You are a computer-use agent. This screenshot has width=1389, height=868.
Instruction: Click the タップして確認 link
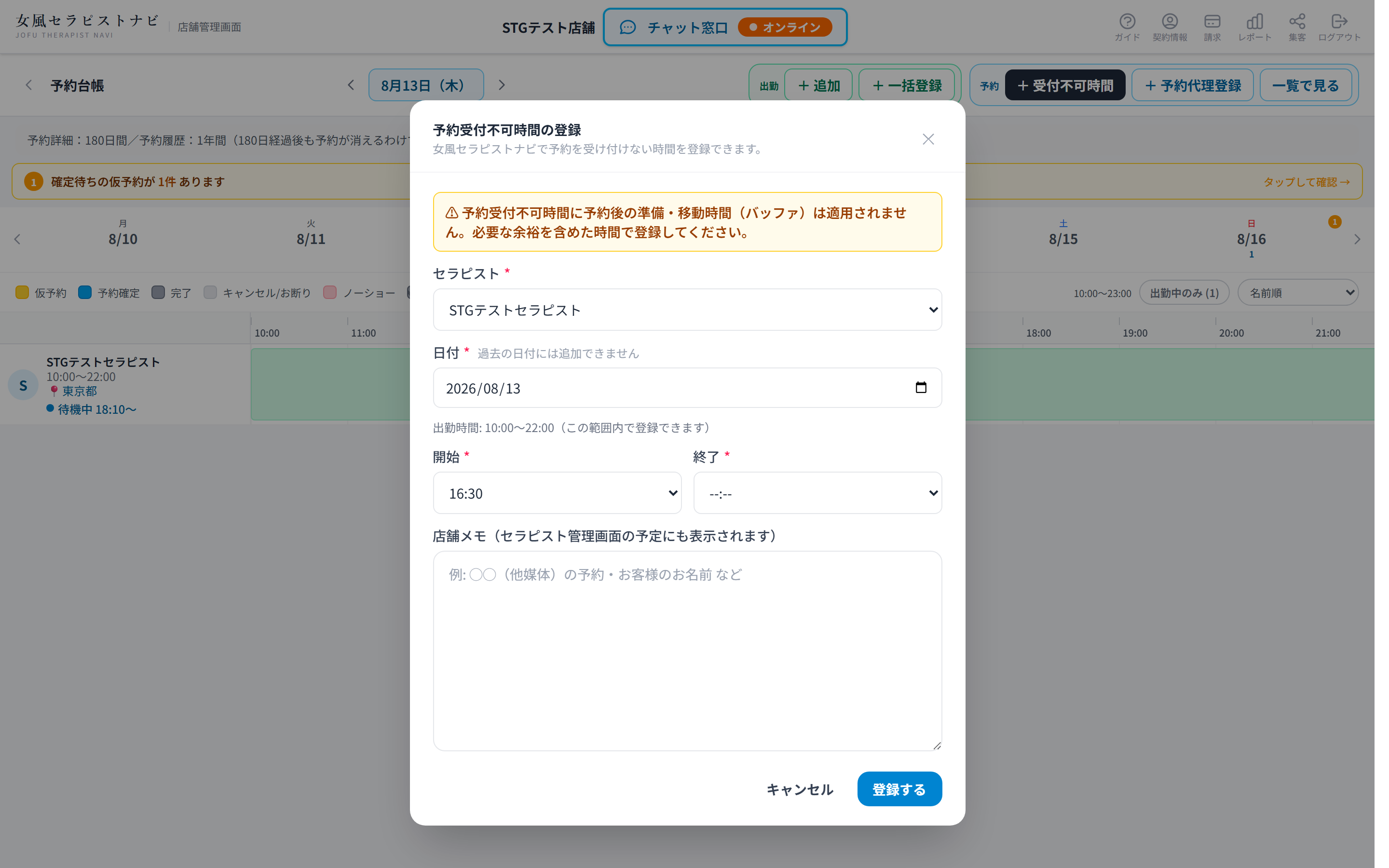click(x=1307, y=181)
